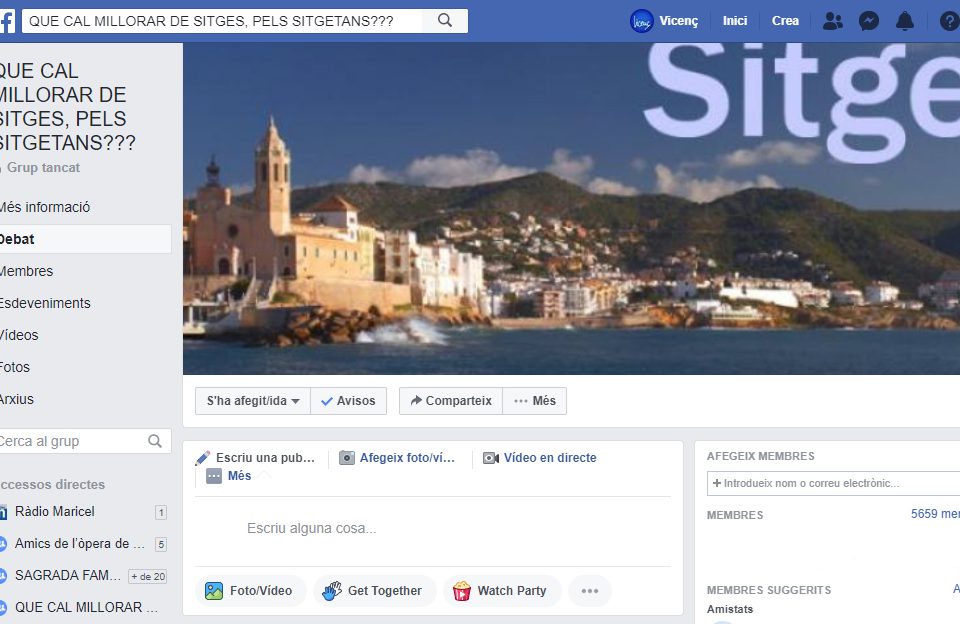Viewport: 960px width, 624px height.
Task: Open the S'ha afegit/ida dropdown
Action: [x=253, y=401]
